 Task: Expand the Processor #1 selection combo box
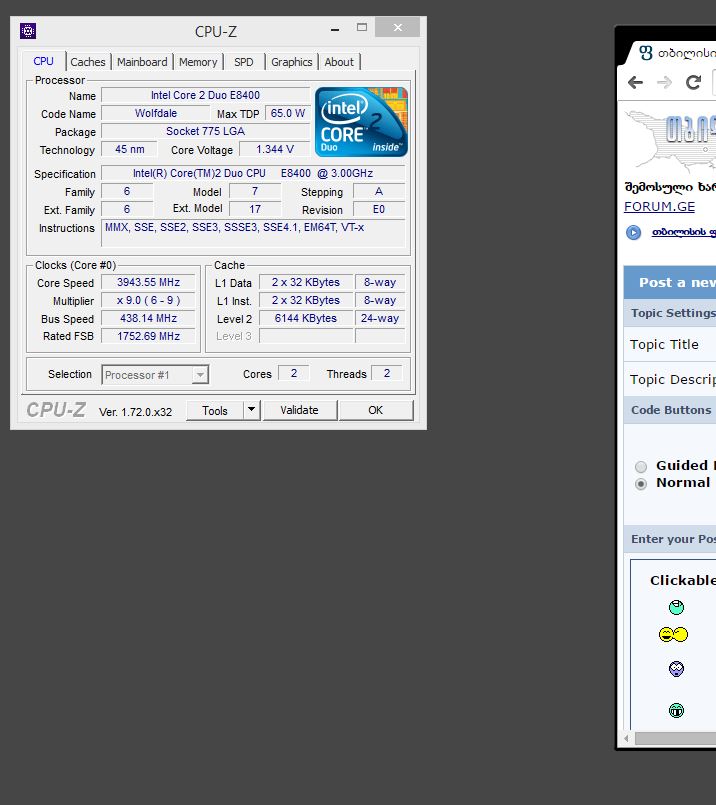200,375
